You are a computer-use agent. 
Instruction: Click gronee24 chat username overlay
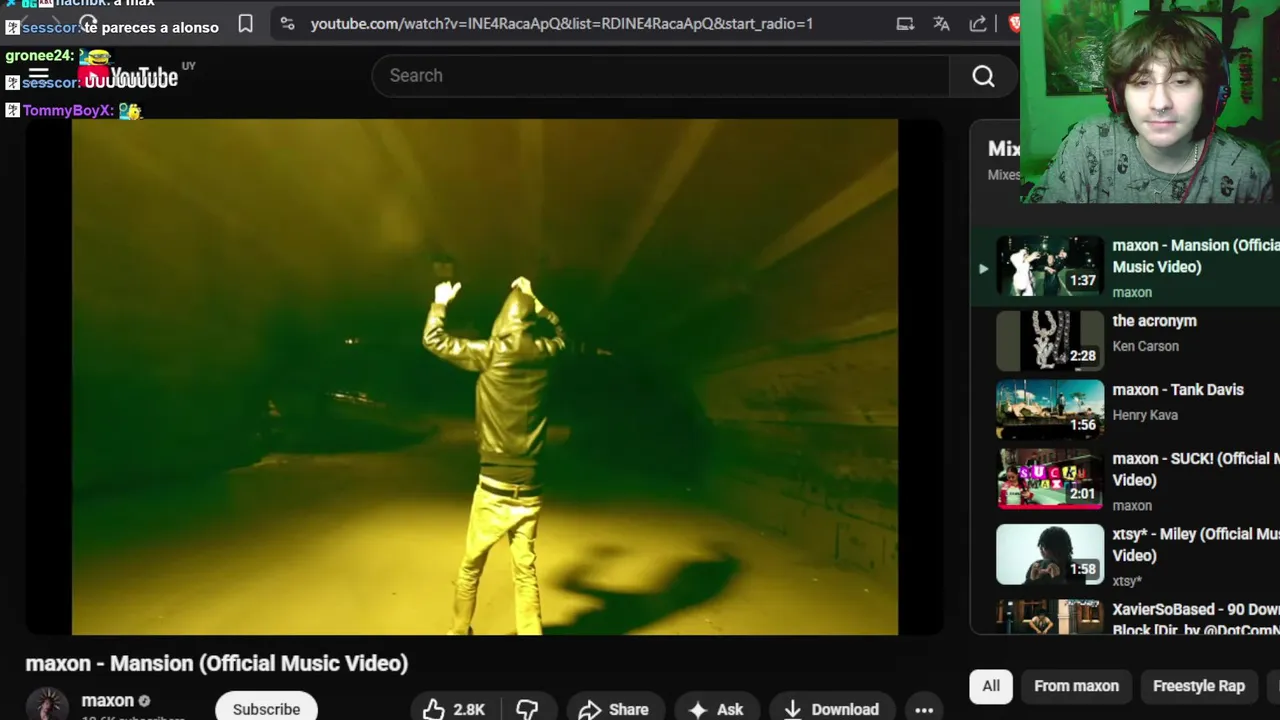[x=39, y=56]
